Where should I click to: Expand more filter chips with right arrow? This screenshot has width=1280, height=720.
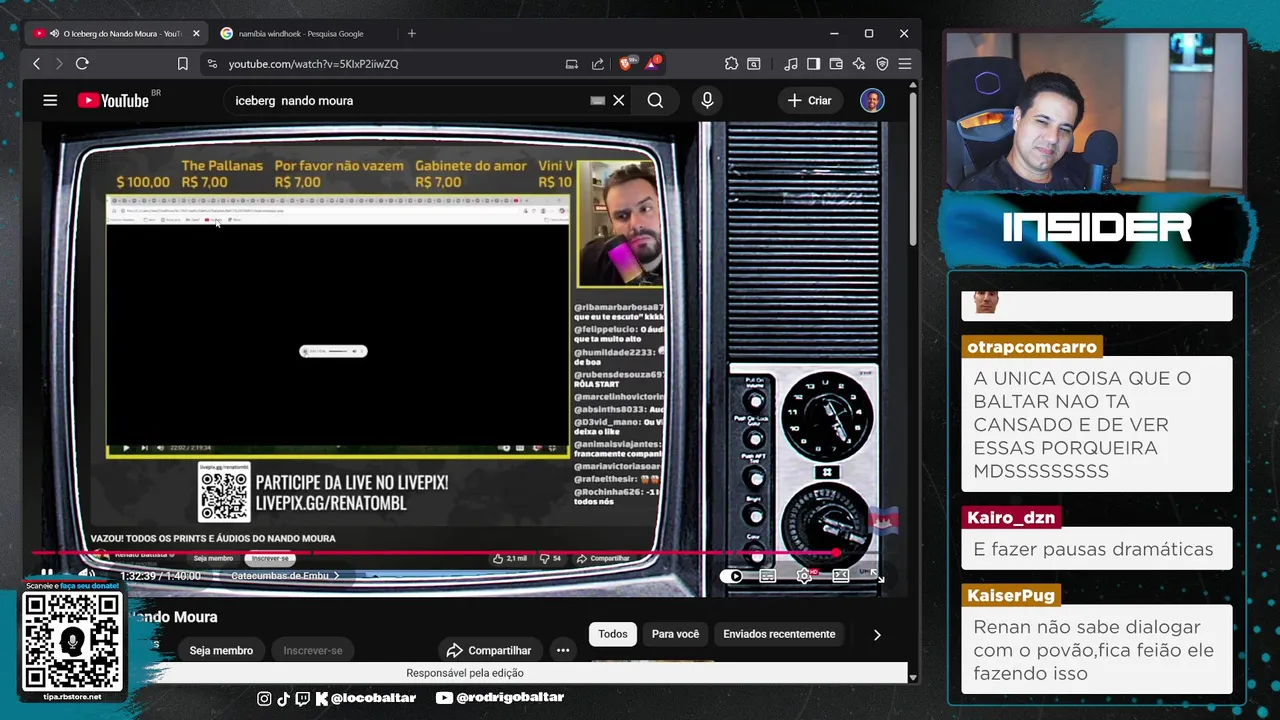tap(877, 634)
